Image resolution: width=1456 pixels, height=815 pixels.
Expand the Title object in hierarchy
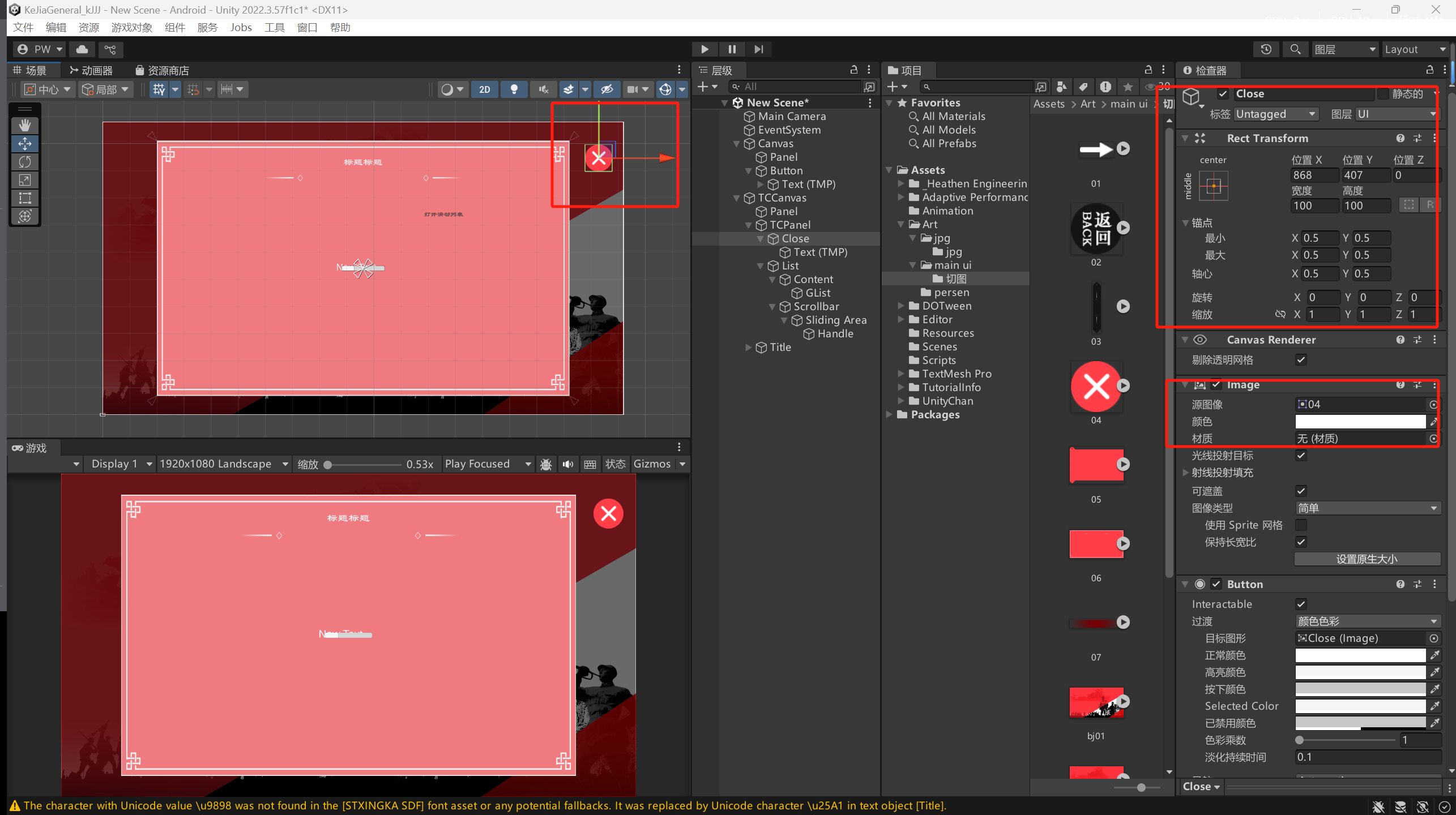tap(749, 348)
